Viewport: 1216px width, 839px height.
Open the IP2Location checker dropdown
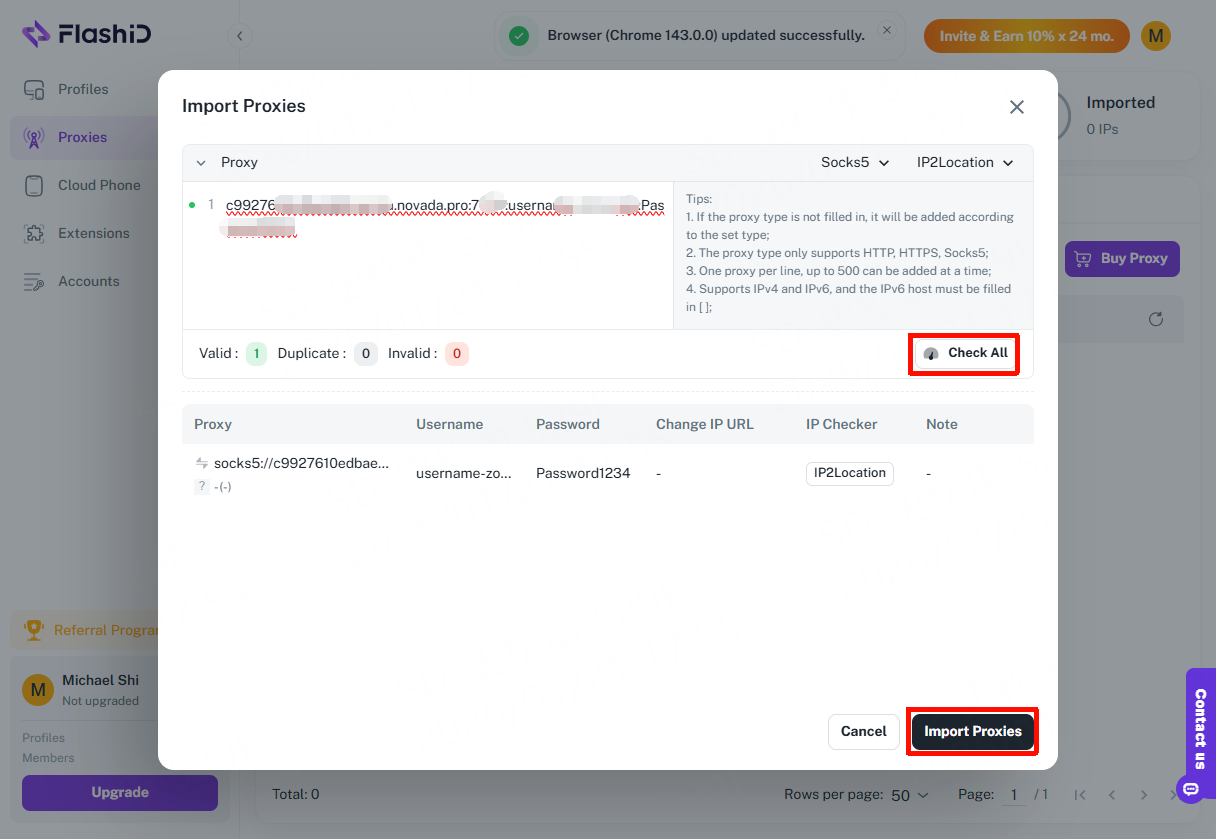point(965,162)
